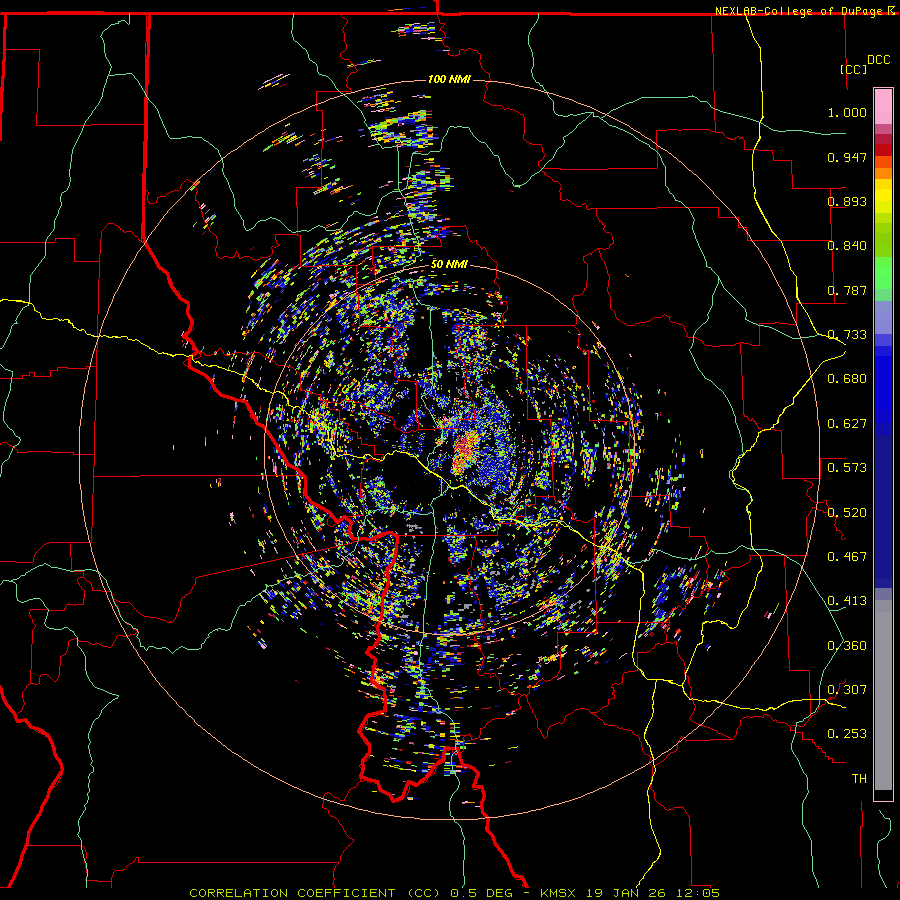900x900 pixels.
Task: Click the TH threshold label
Action: pos(859,779)
